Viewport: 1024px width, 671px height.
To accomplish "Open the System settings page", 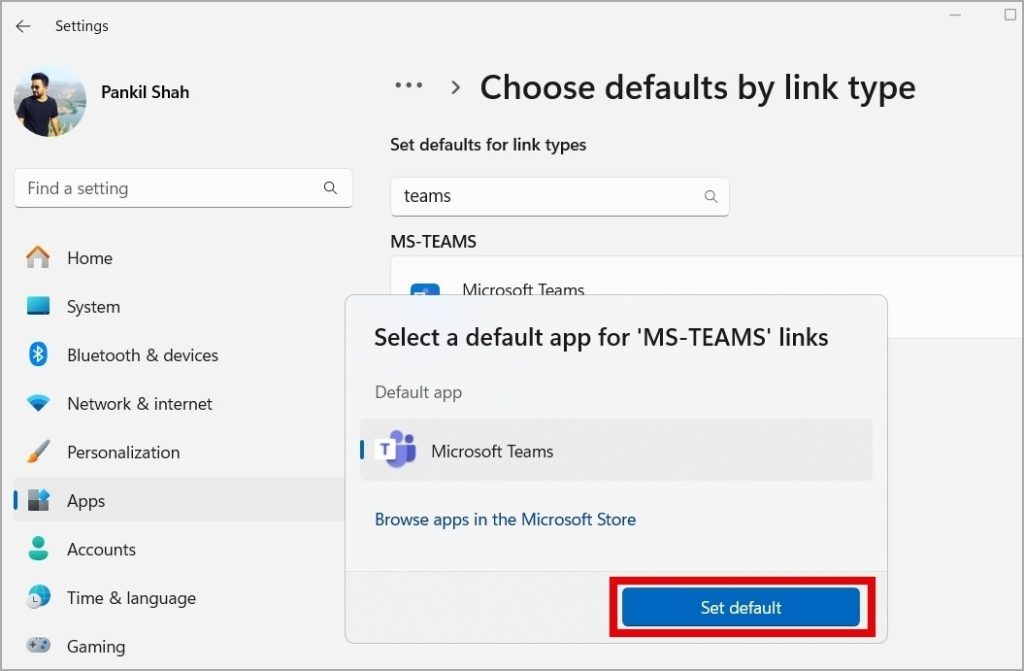I will click(x=93, y=306).
